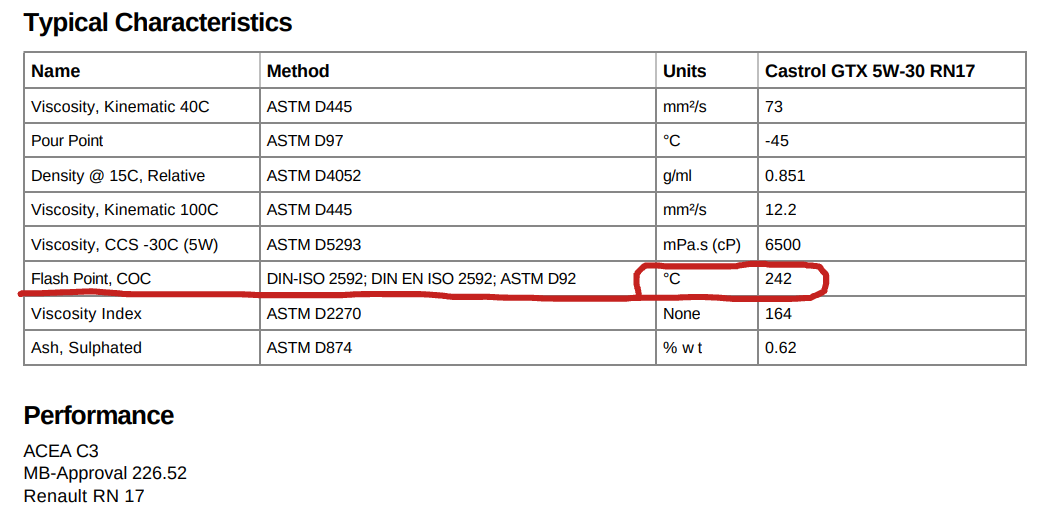Image resolution: width=1056 pixels, height=523 pixels.
Task: Select the Density @ 15C, Relative cell
Action: coord(118,176)
